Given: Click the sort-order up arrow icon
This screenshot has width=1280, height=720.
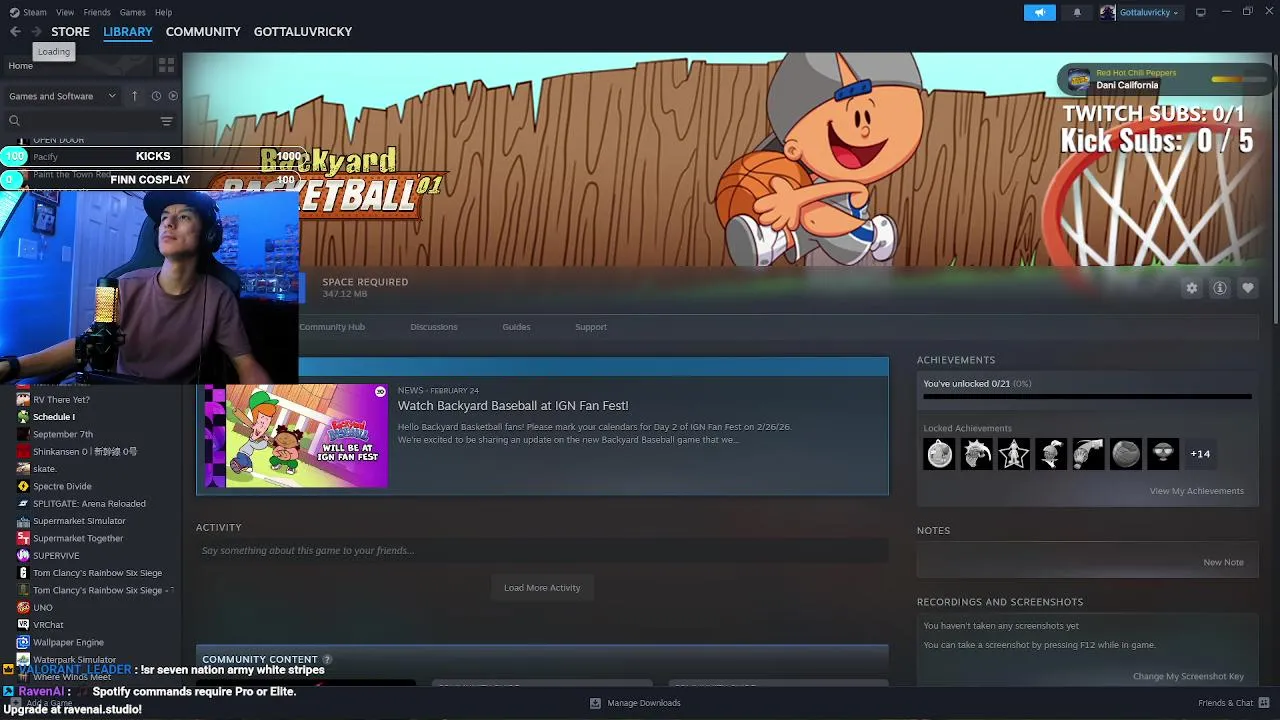Looking at the screenshot, I should pos(134,96).
